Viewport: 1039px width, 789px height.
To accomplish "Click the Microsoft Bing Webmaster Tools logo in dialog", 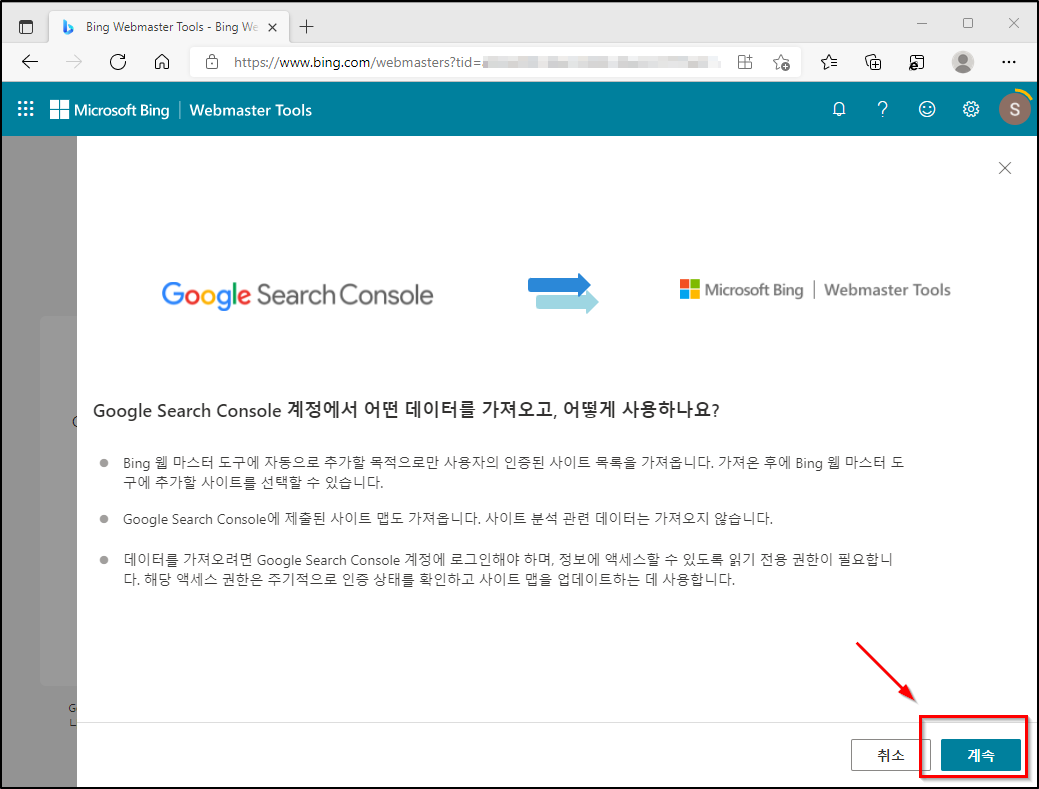I will pyautogui.click(x=815, y=289).
